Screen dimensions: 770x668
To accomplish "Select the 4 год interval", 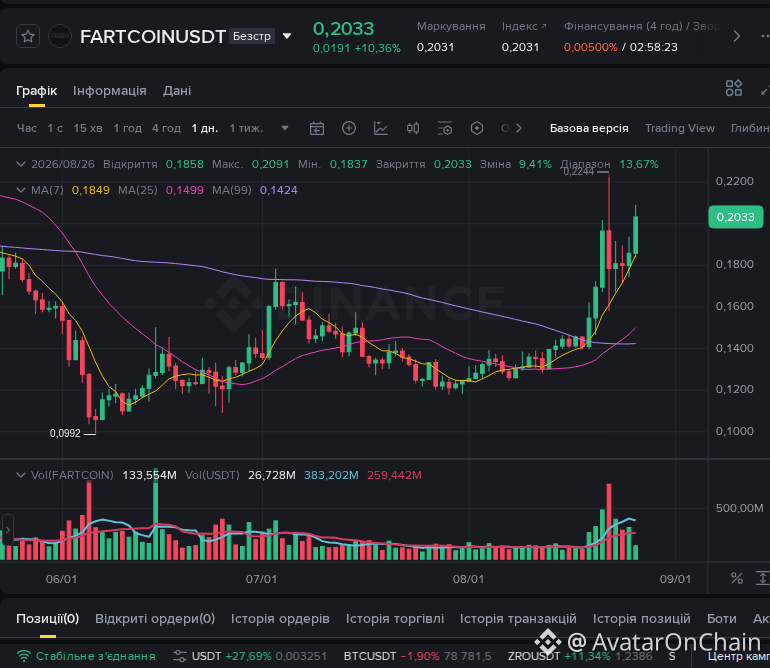I will point(166,128).
